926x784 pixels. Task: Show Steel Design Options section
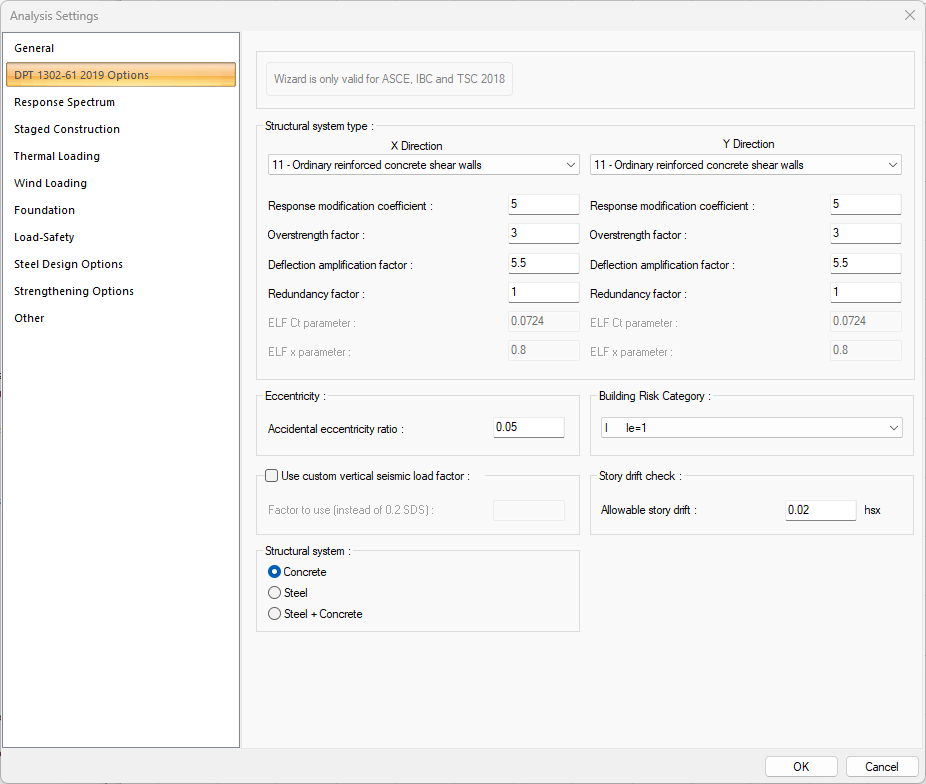pos(68,264)
